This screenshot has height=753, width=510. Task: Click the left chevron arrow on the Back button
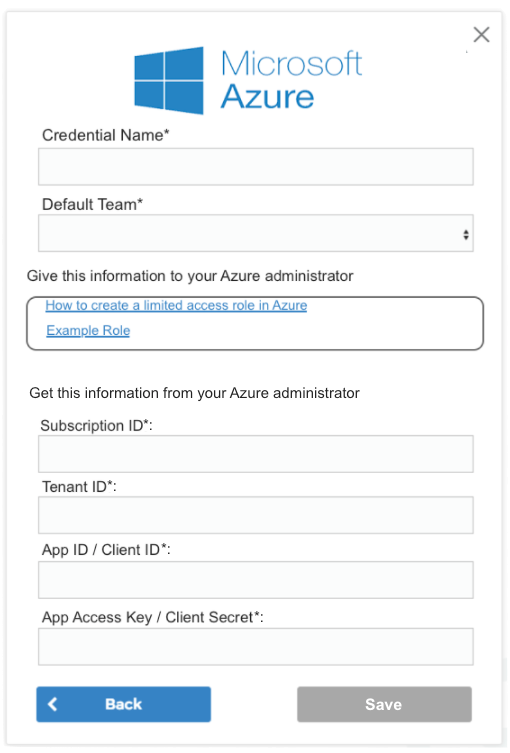[53, 704]
